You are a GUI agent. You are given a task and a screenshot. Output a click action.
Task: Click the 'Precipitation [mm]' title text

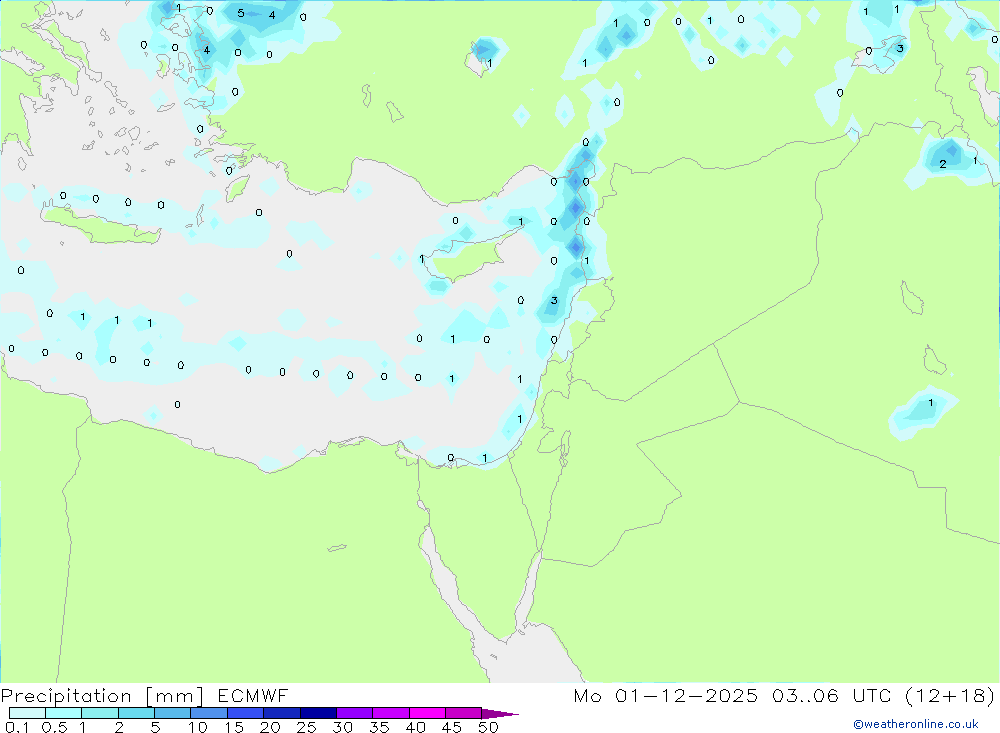[x=102, y=695]
